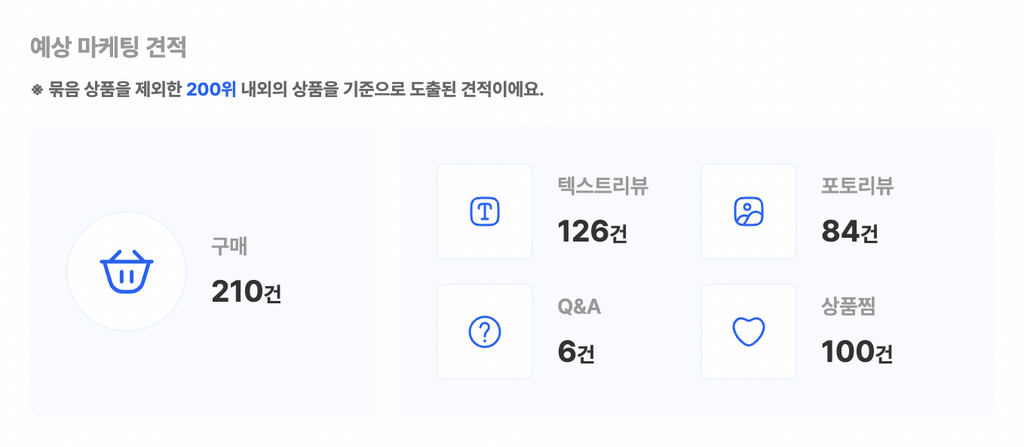Click the ※ symbol before the notice

tap(37, 90)
